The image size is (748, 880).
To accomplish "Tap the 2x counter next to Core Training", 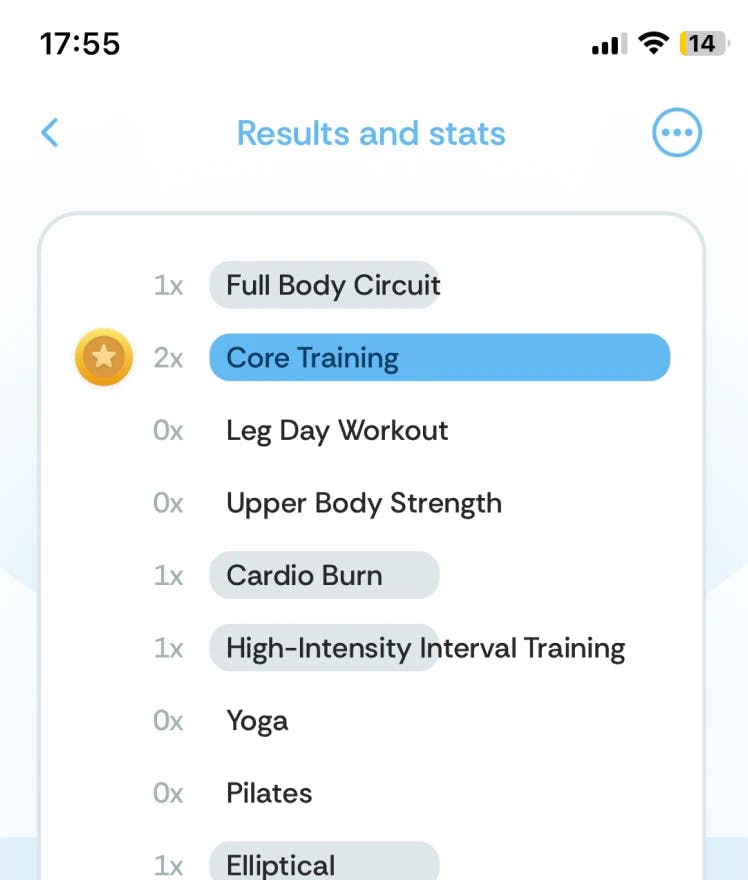I will point(169,357).
